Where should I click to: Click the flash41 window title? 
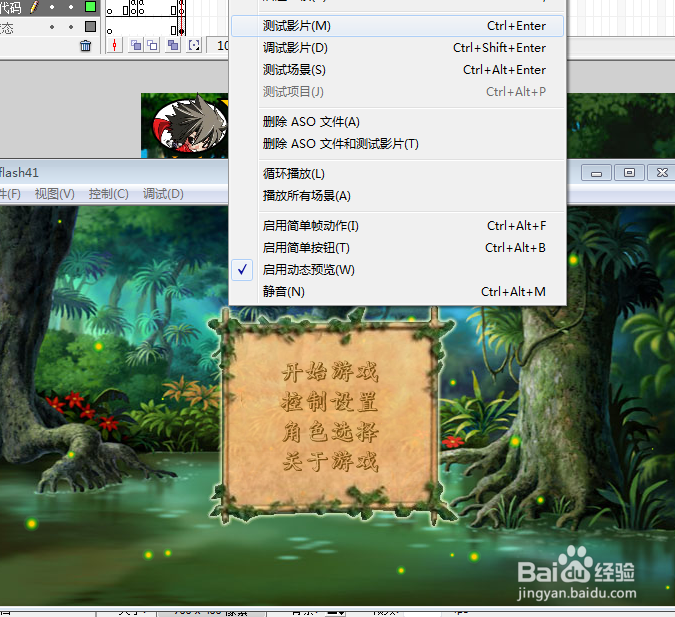click(19, 173)
